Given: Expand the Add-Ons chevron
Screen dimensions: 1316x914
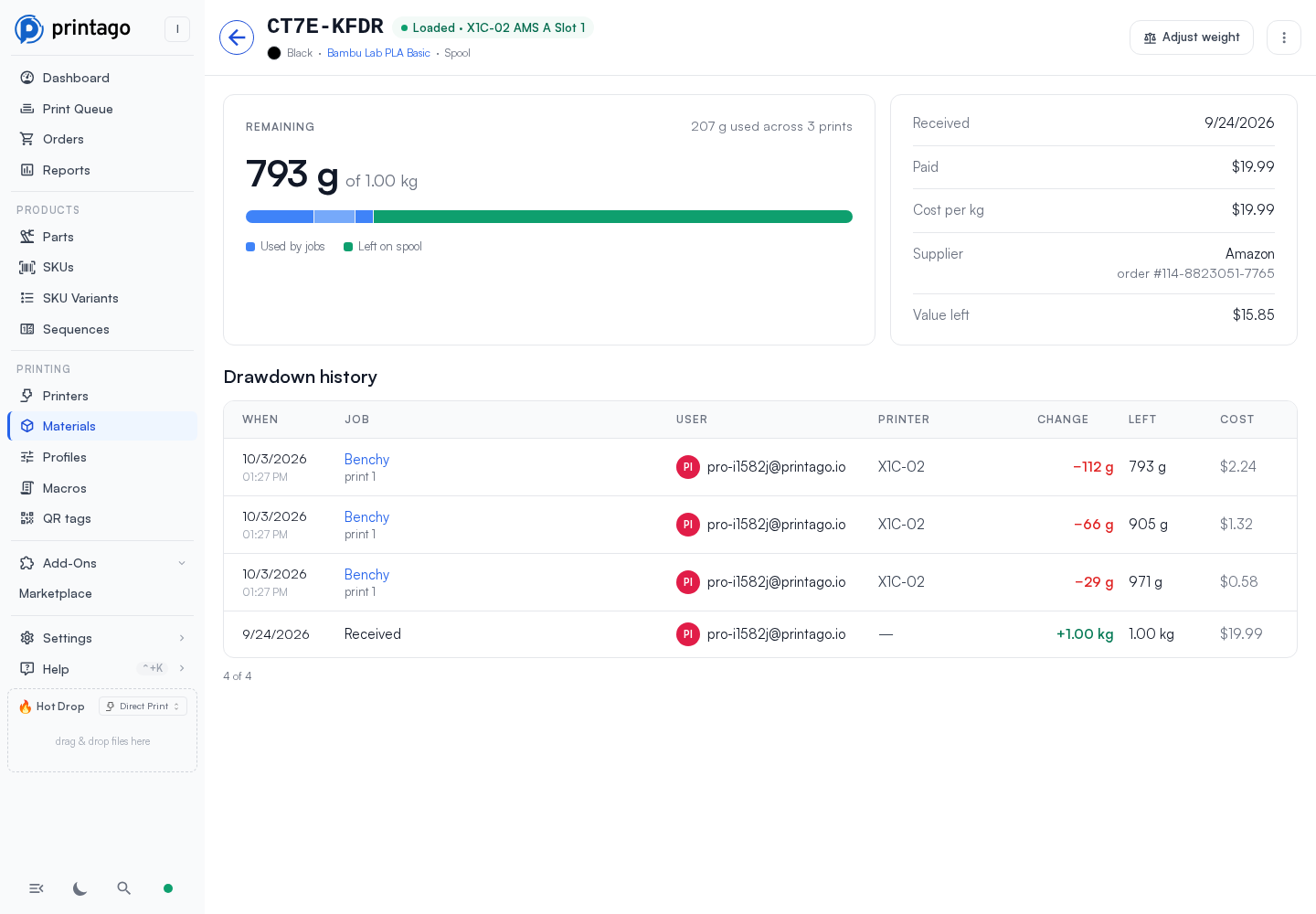Looking at the screenshot, I should (182, 563).
